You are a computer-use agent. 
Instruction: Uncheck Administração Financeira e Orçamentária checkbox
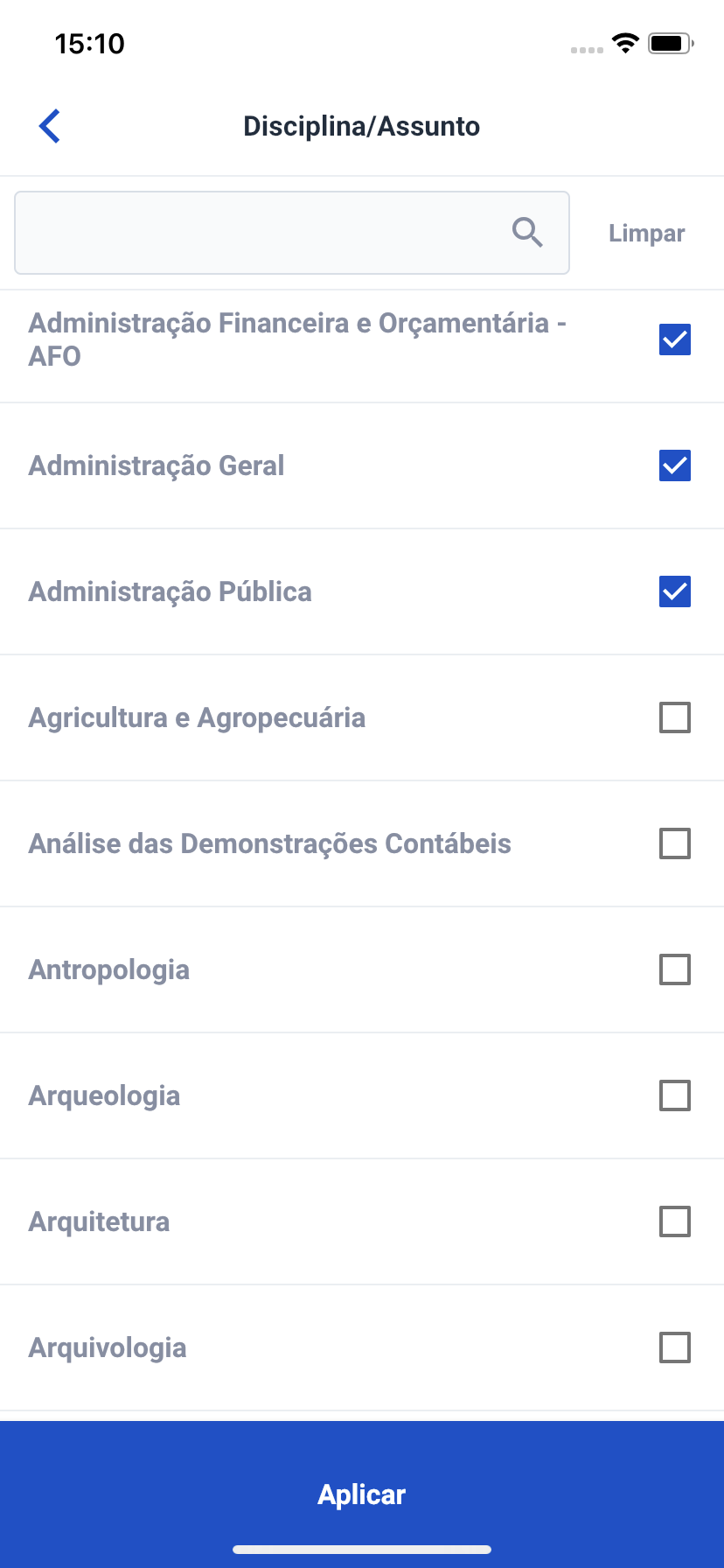pyautogui.click(x=674, y=339)
